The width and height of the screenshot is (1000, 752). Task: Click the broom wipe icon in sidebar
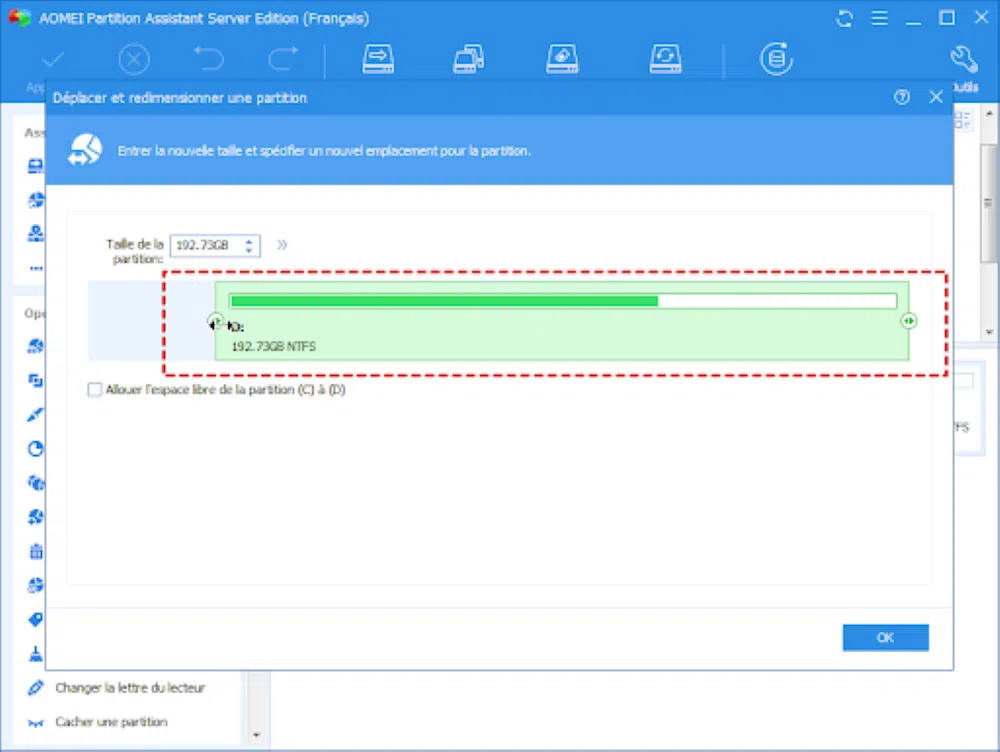pyautogui.click(x=36, y=654)
